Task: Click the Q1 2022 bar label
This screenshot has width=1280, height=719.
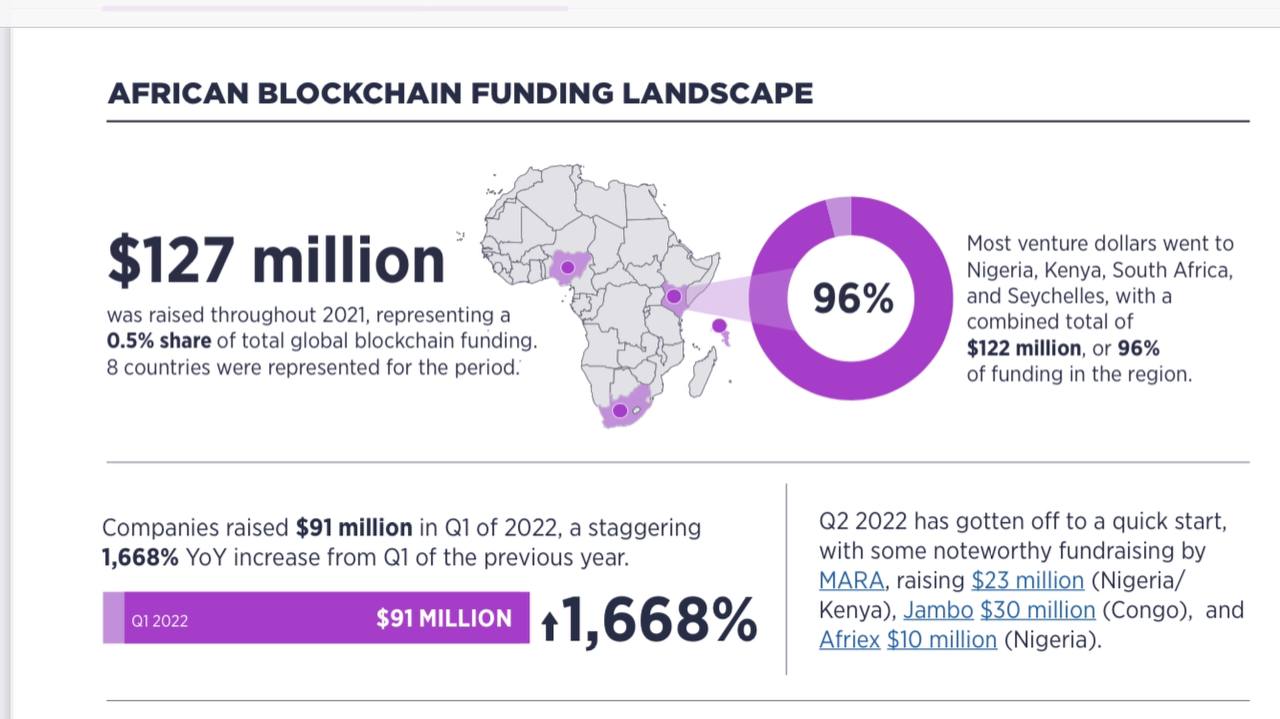Action: coord(160,621)
